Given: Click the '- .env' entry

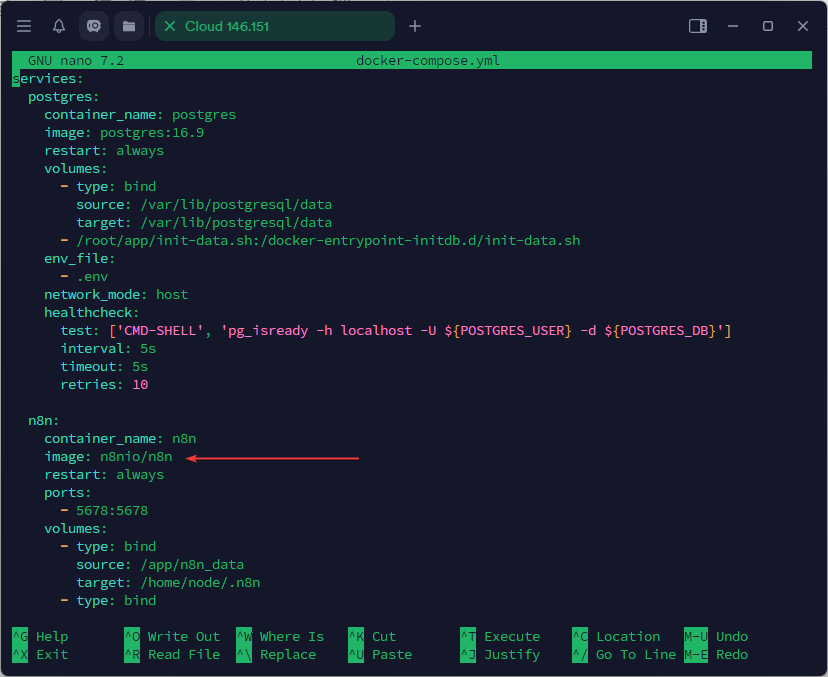Looking at the screenshot, I should [84, 276].
